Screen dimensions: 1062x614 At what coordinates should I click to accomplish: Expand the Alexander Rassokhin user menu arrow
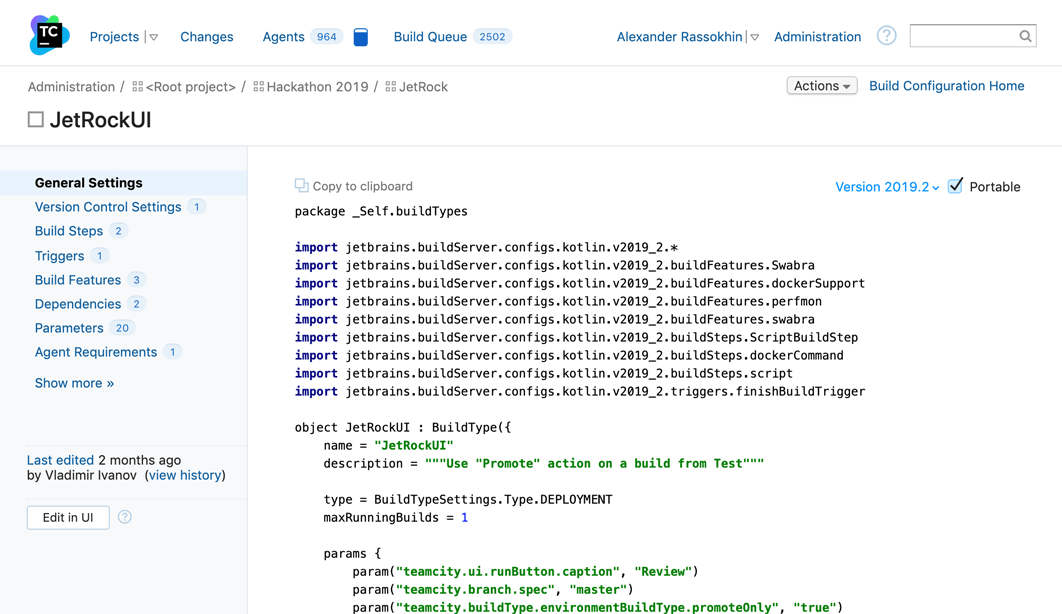tap(755, 37)
